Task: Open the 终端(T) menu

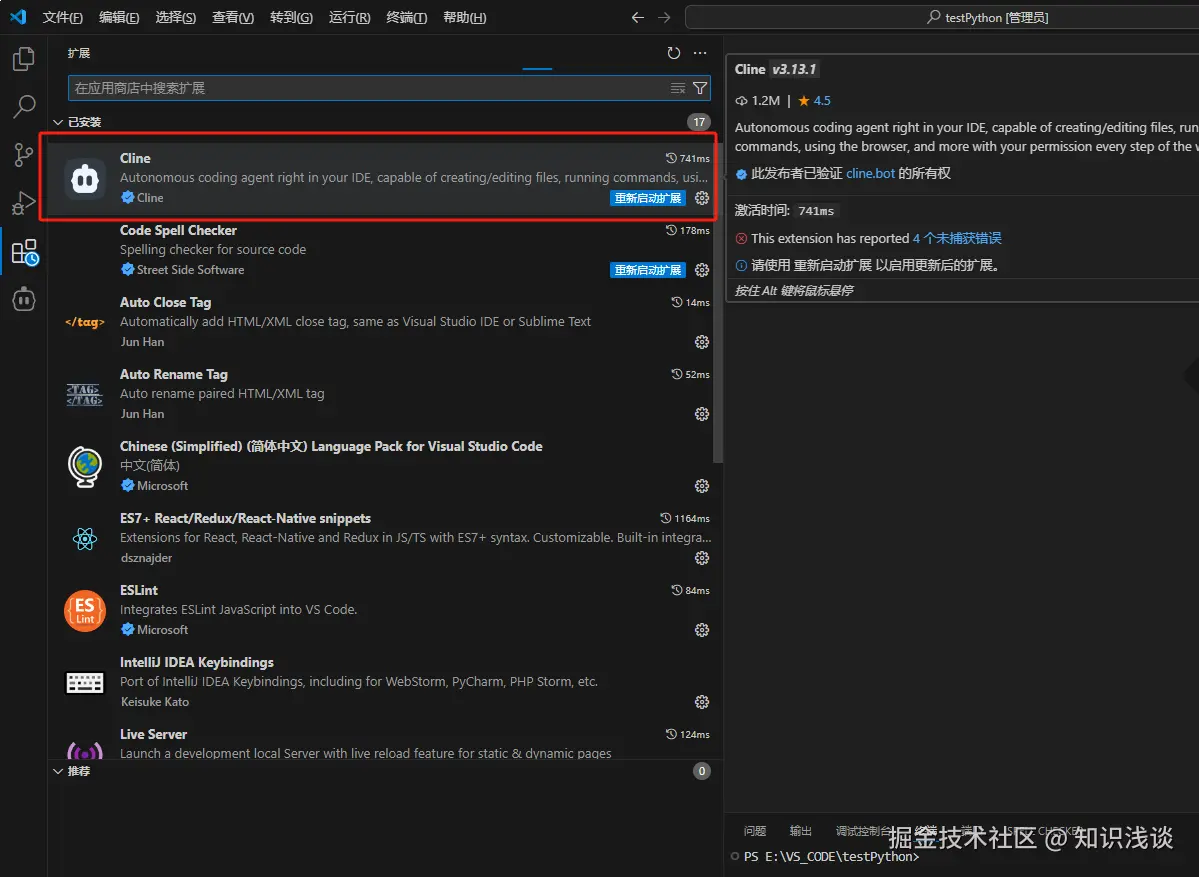Action: pyautogui.click(x=407, y=17)
